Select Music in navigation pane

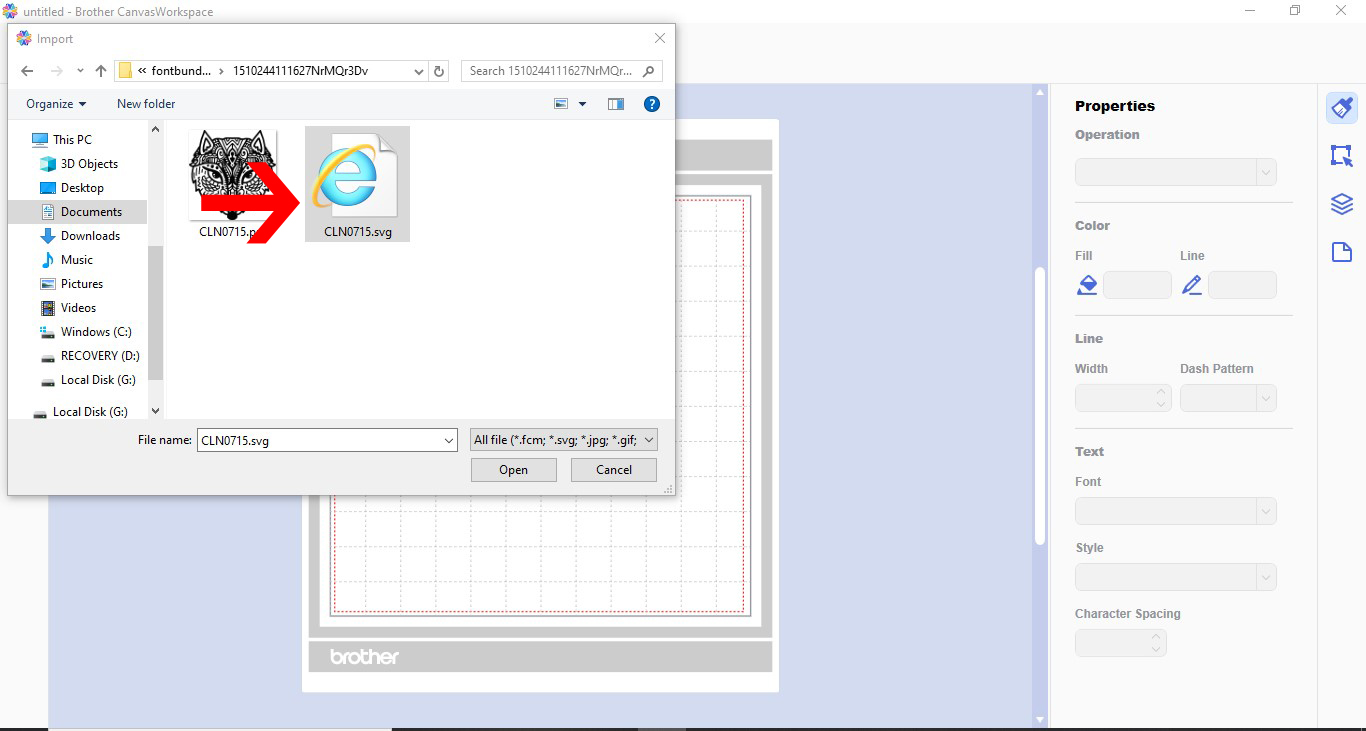[x=77, y=260]
